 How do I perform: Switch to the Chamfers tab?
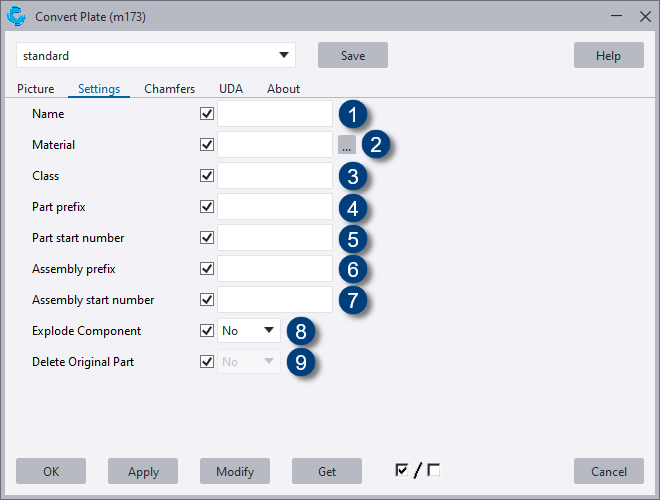pyautogui.click(x=170, y=89)
